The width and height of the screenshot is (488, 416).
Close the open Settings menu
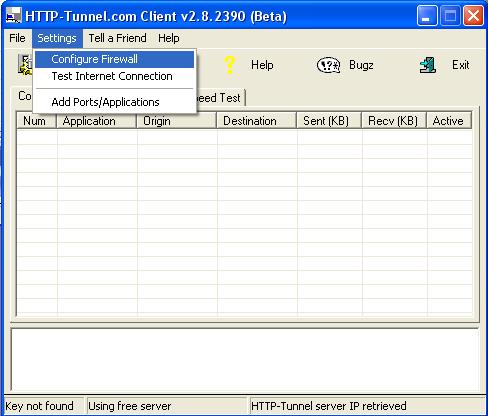pyautogui.click(x=57, y=38)
